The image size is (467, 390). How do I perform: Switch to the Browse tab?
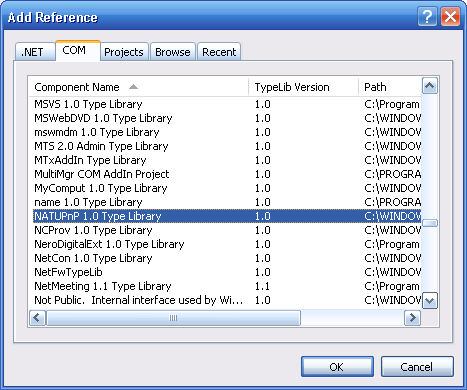click(173, 52)
